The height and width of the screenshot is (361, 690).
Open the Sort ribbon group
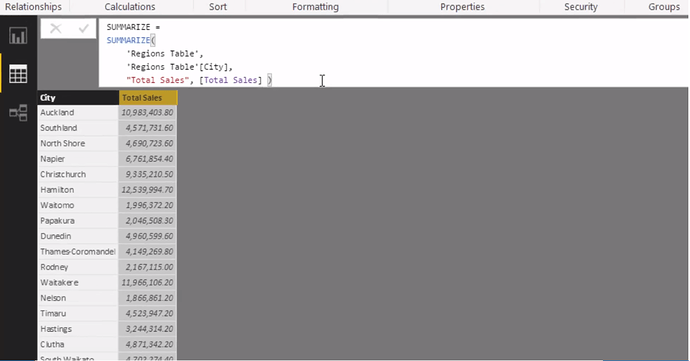[x=218, y=7]
